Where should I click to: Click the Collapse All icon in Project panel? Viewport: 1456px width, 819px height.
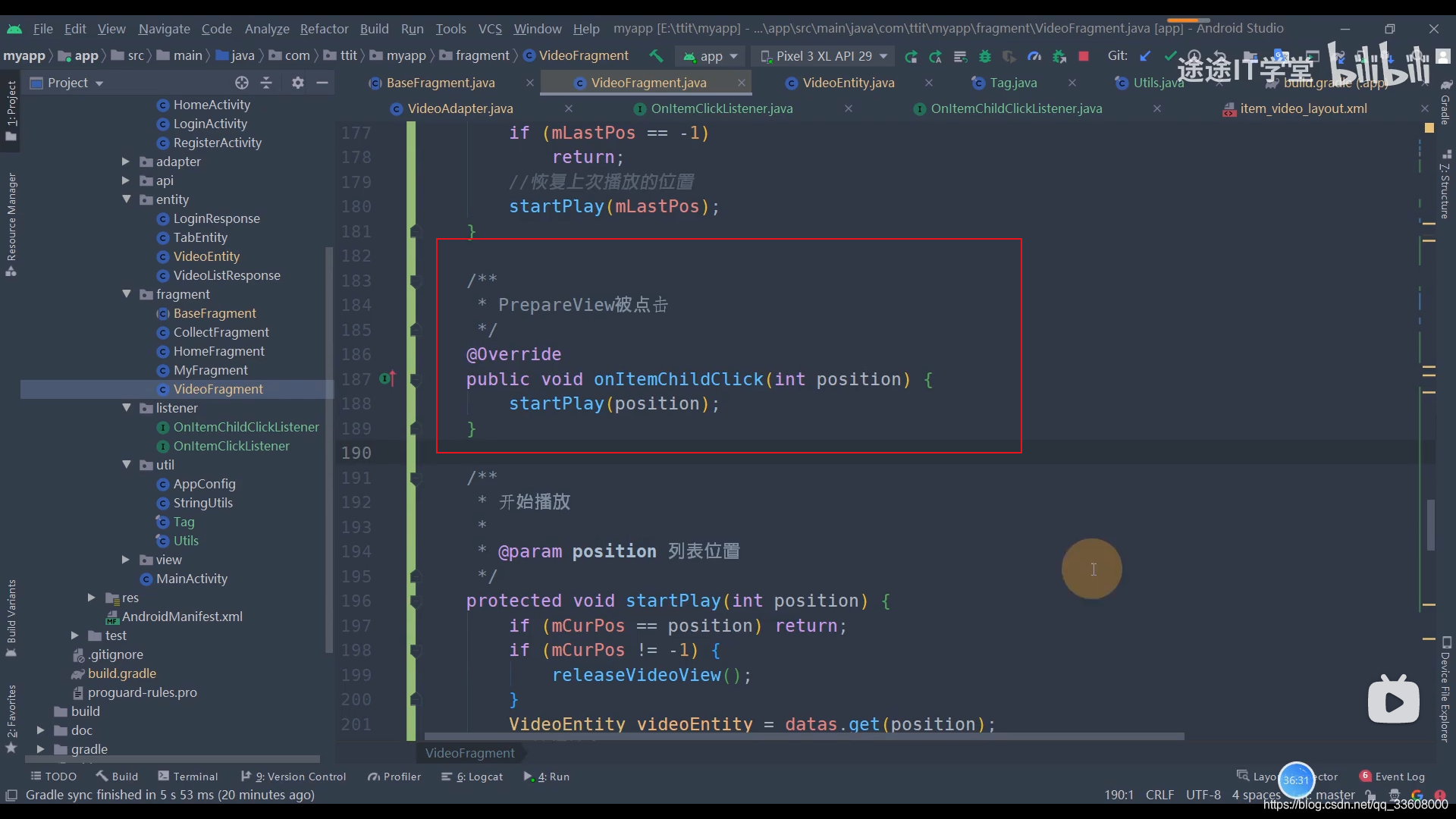[266, 83]
